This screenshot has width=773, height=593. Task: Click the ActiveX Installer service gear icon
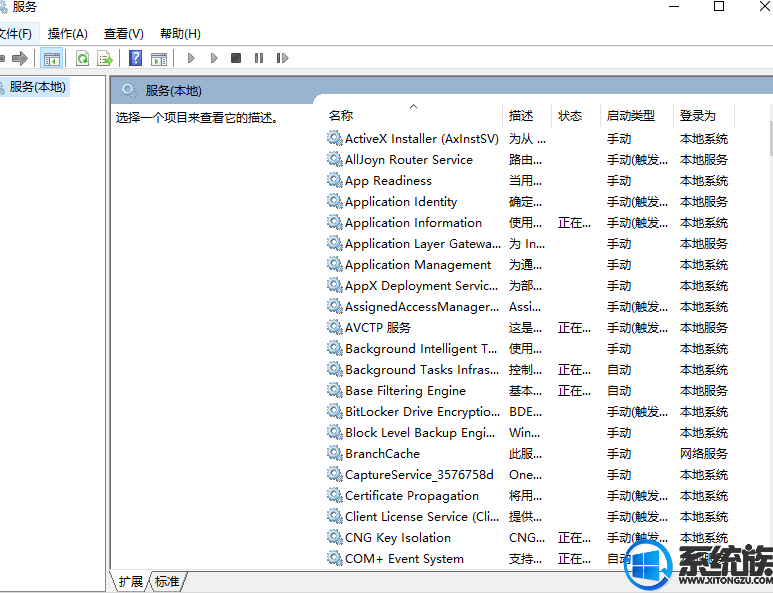click(x=334, y=139)
